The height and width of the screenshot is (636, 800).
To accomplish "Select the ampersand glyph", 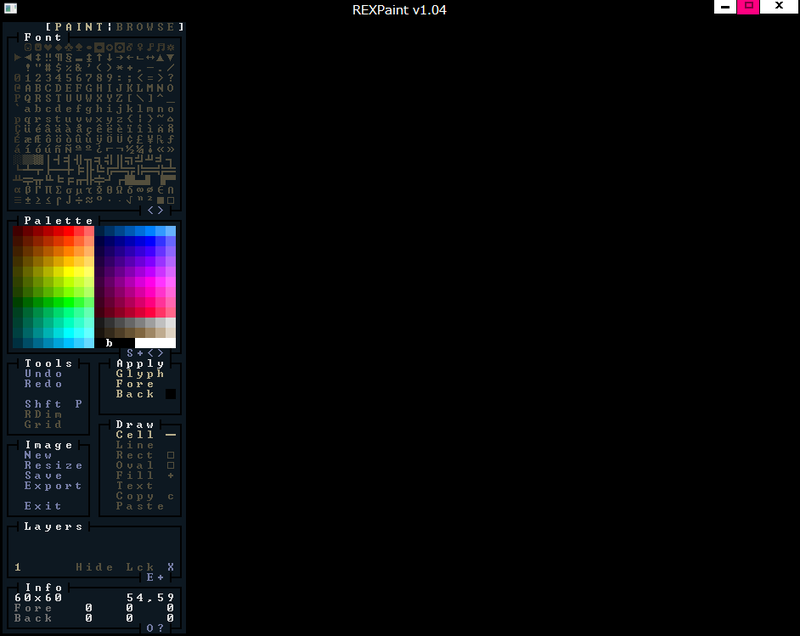I will 79,68.
